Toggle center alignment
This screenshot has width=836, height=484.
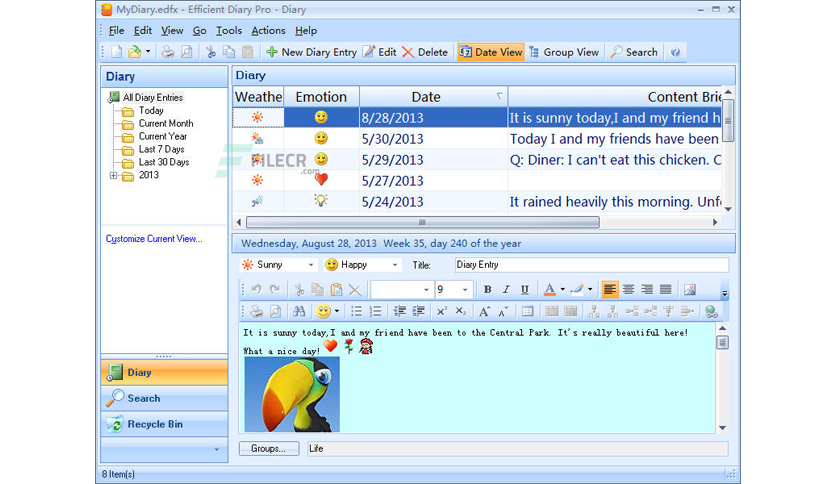click(628, 289)
